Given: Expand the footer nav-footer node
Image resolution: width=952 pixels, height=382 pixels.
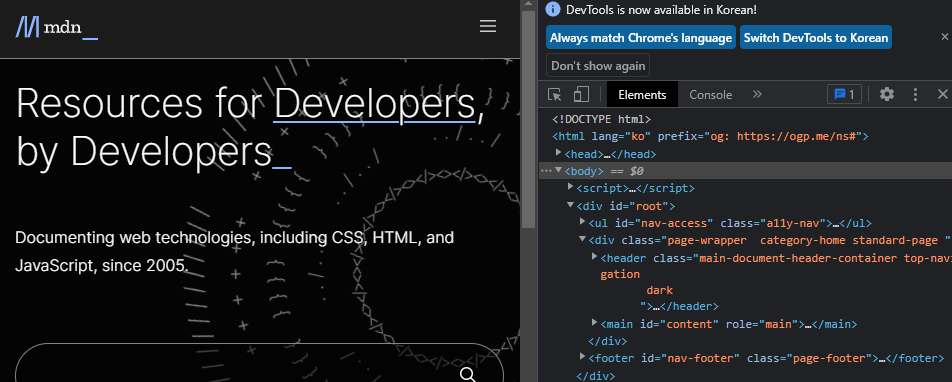Looking at the screenshot, I should pos(583,357).
